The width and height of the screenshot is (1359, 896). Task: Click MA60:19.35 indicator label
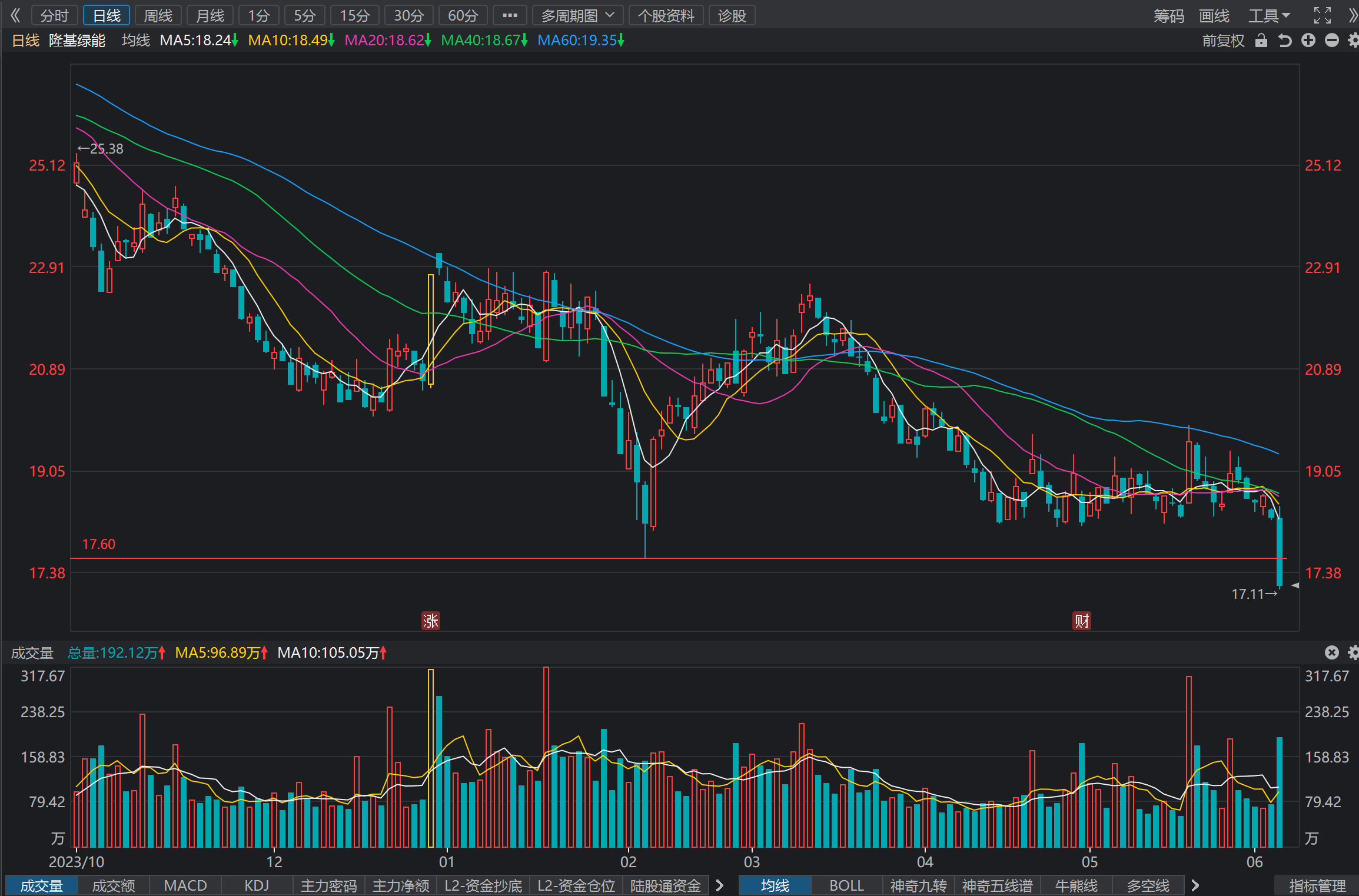tap(581, 40)
